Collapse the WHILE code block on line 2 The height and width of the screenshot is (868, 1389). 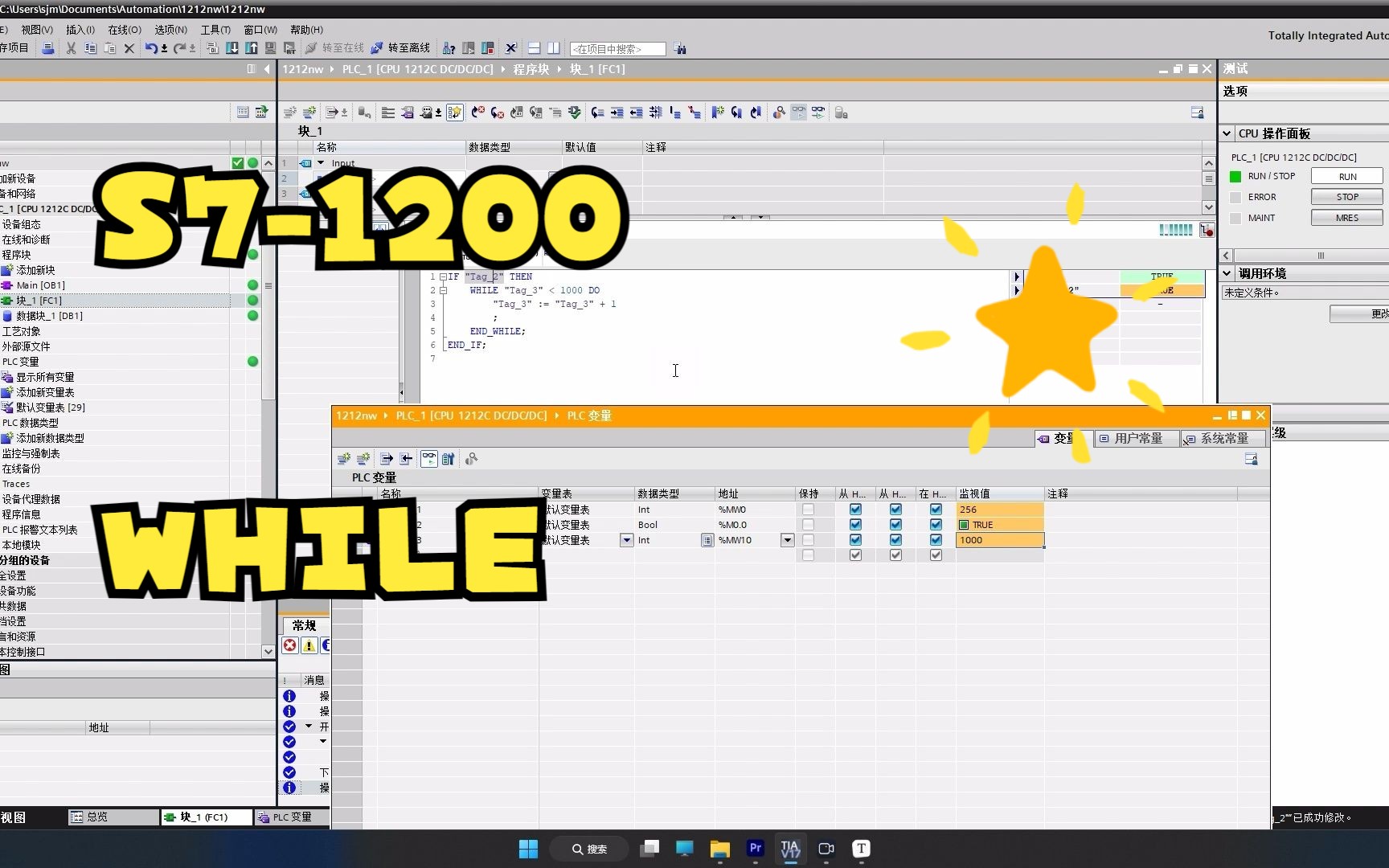tap(443, 290)
